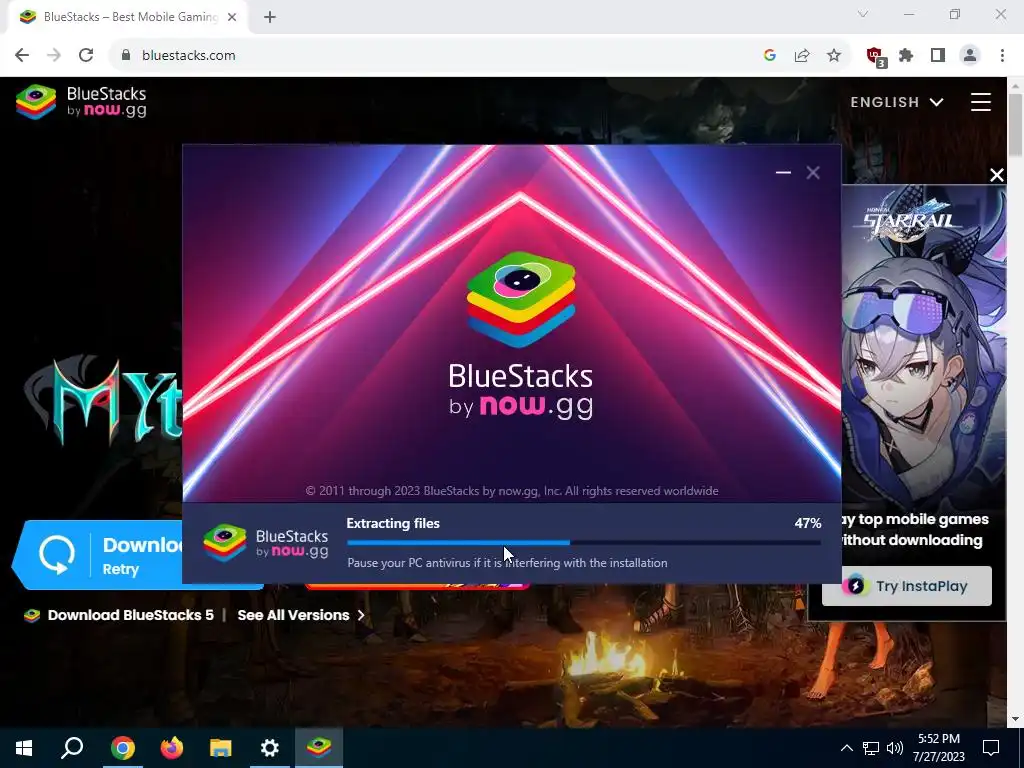Select the BlueStacks installer taskbar icon
1024x768 pixels.
point(319,748)
